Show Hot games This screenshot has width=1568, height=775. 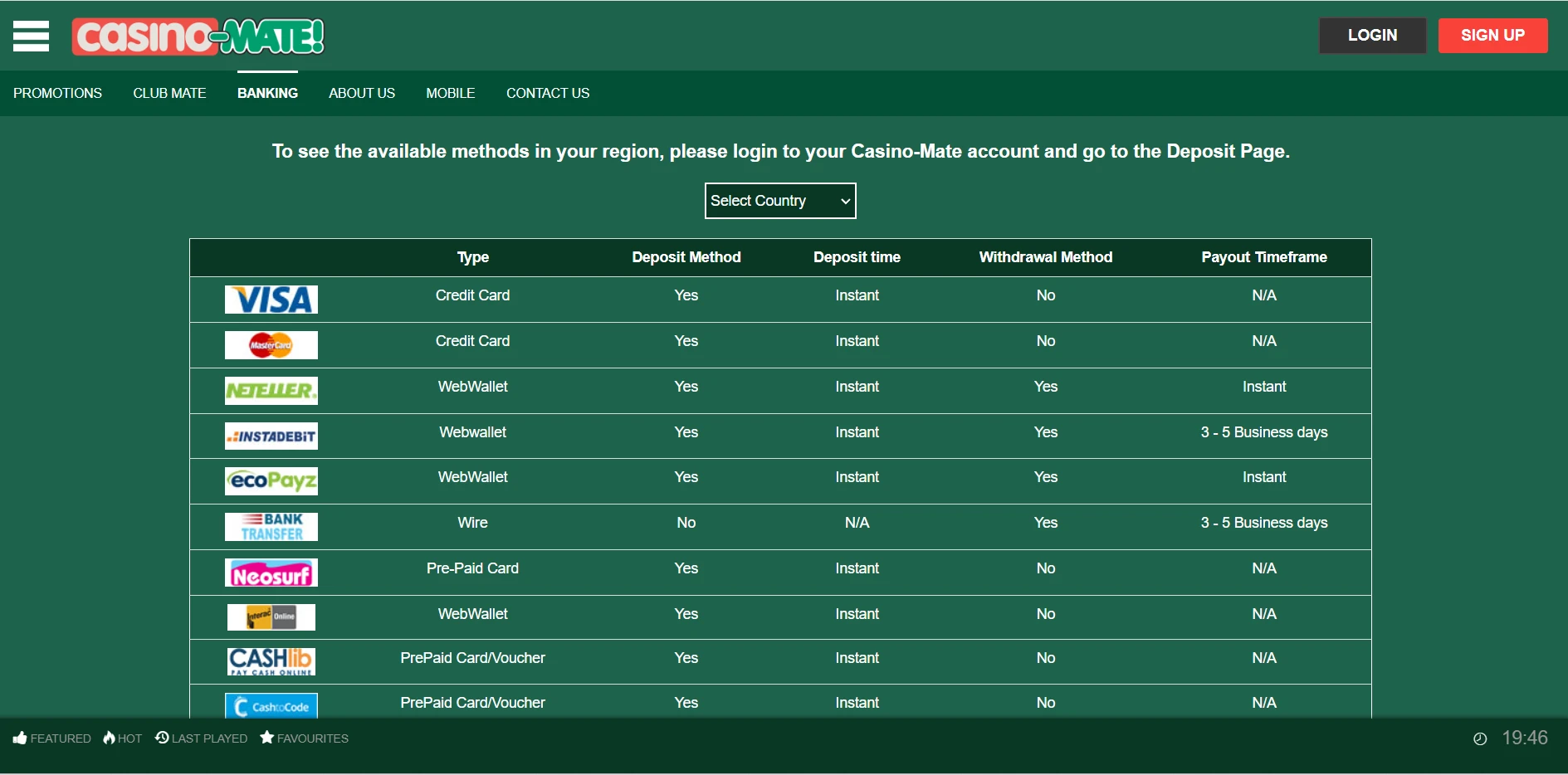[x=123, y=738]
